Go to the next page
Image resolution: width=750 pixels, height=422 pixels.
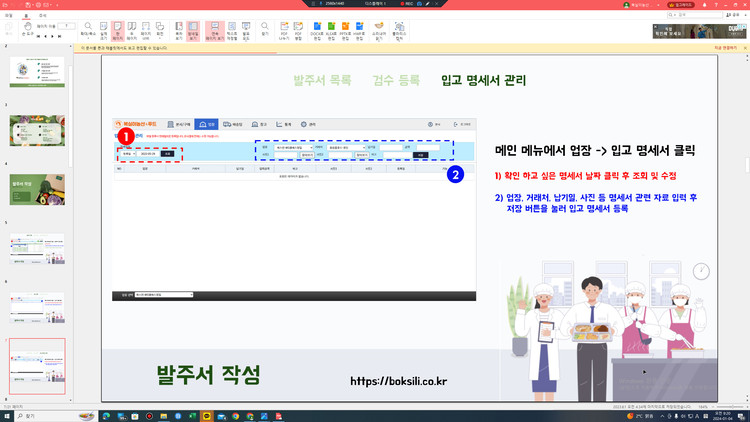tap(53, 36)
